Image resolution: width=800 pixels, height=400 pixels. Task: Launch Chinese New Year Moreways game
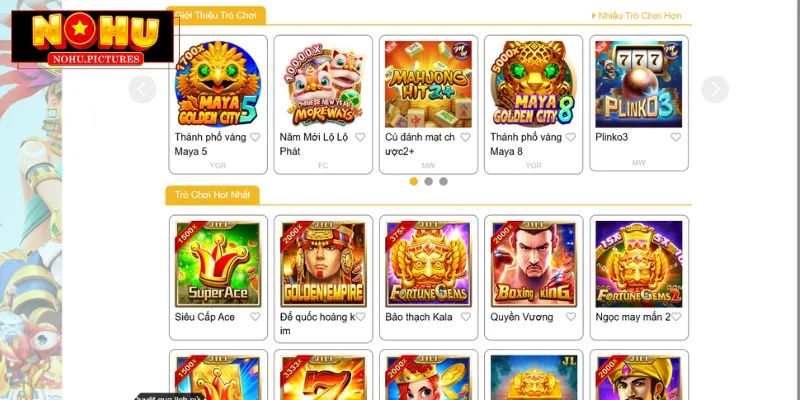[323, 84]
